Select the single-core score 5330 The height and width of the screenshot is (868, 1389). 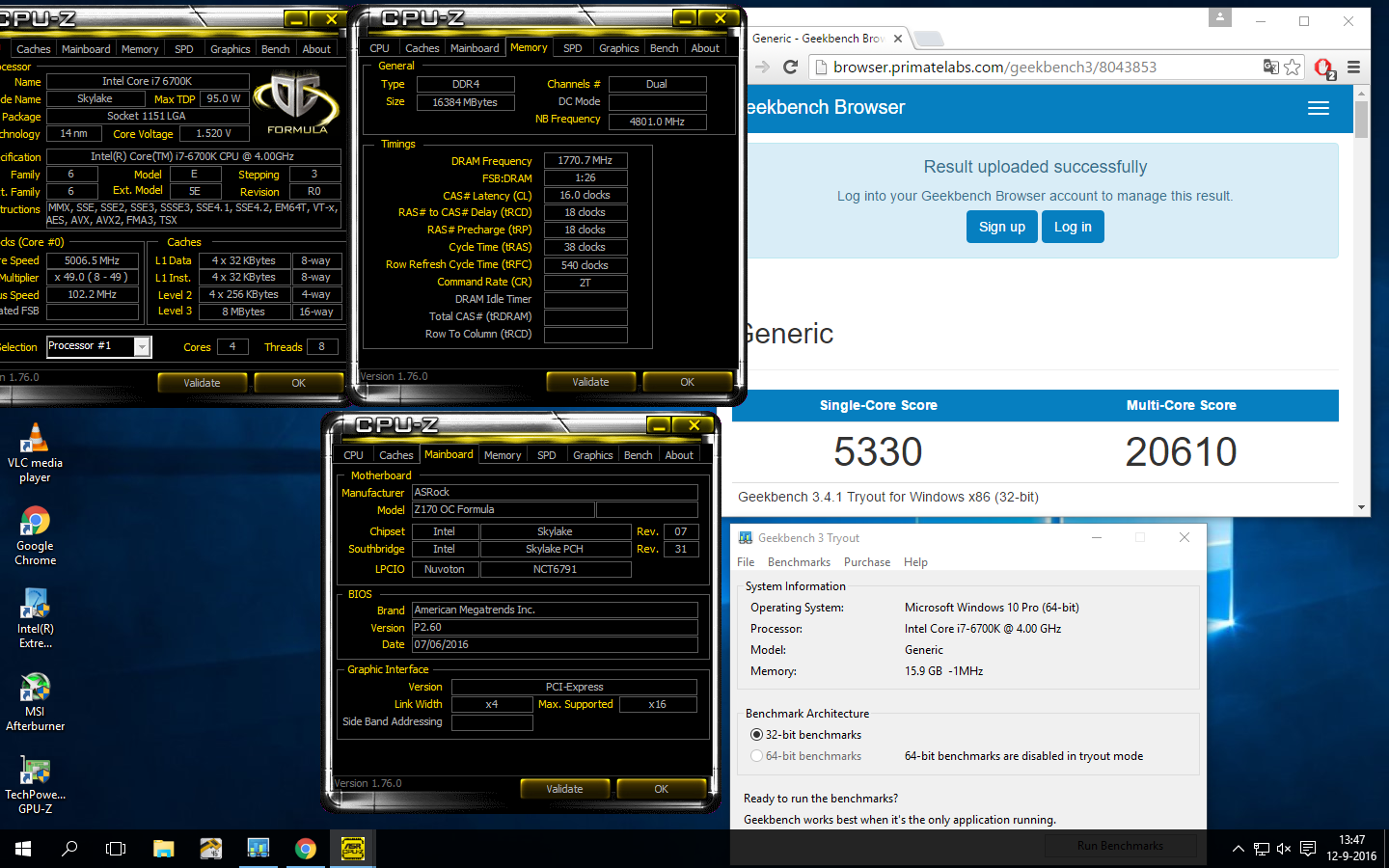point(878,451)
